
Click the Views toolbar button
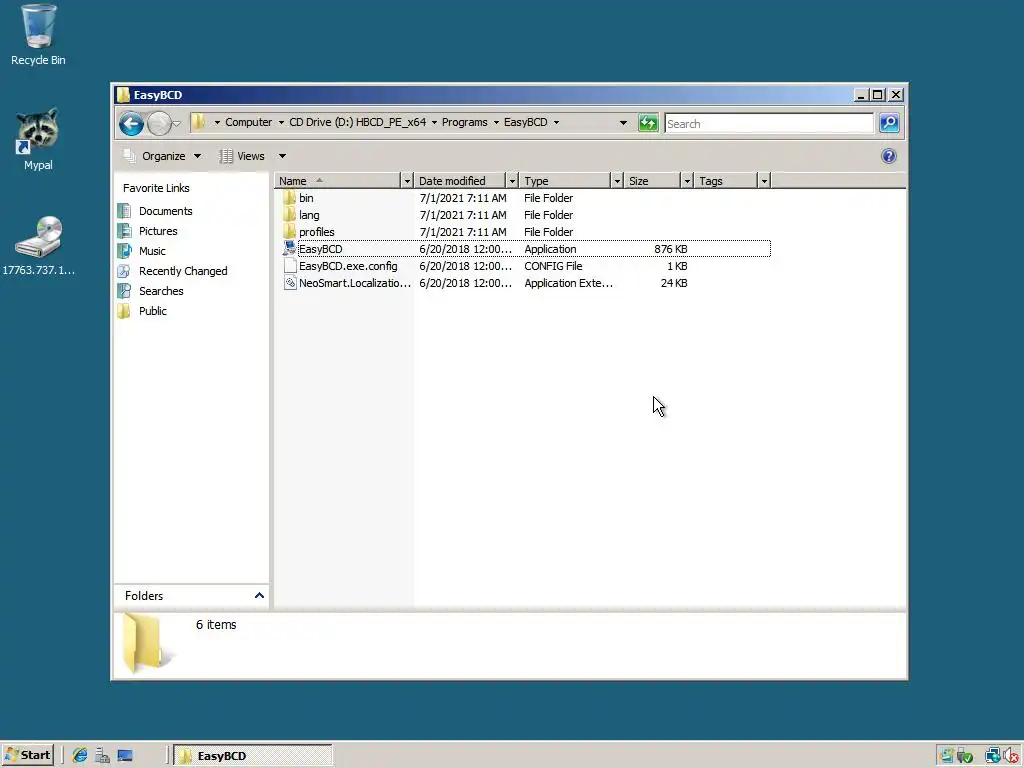pos(242,156)
